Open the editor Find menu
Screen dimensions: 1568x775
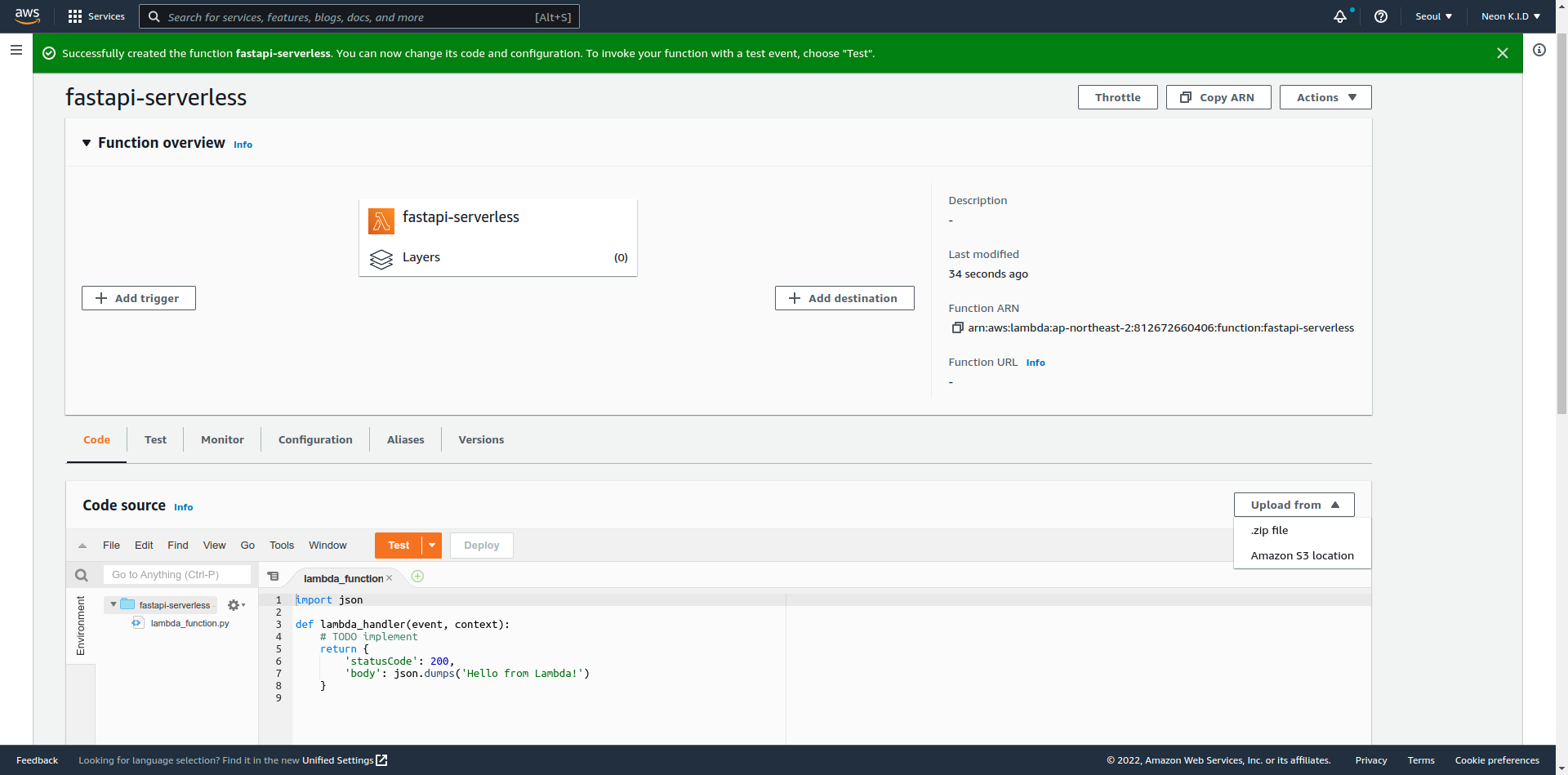178,546
